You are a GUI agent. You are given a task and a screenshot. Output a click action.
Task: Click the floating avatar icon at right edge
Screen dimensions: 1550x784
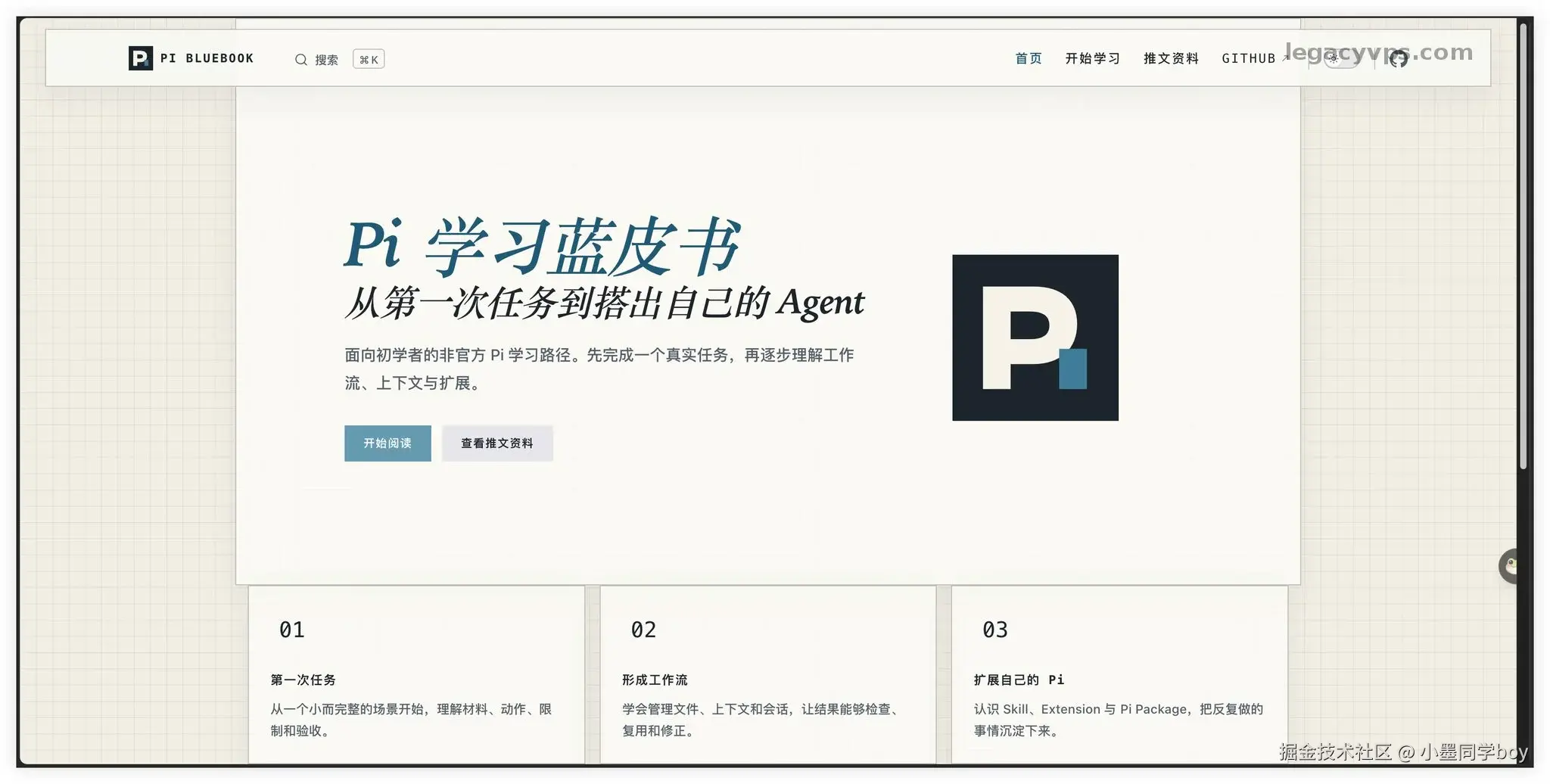(1509, 566)
